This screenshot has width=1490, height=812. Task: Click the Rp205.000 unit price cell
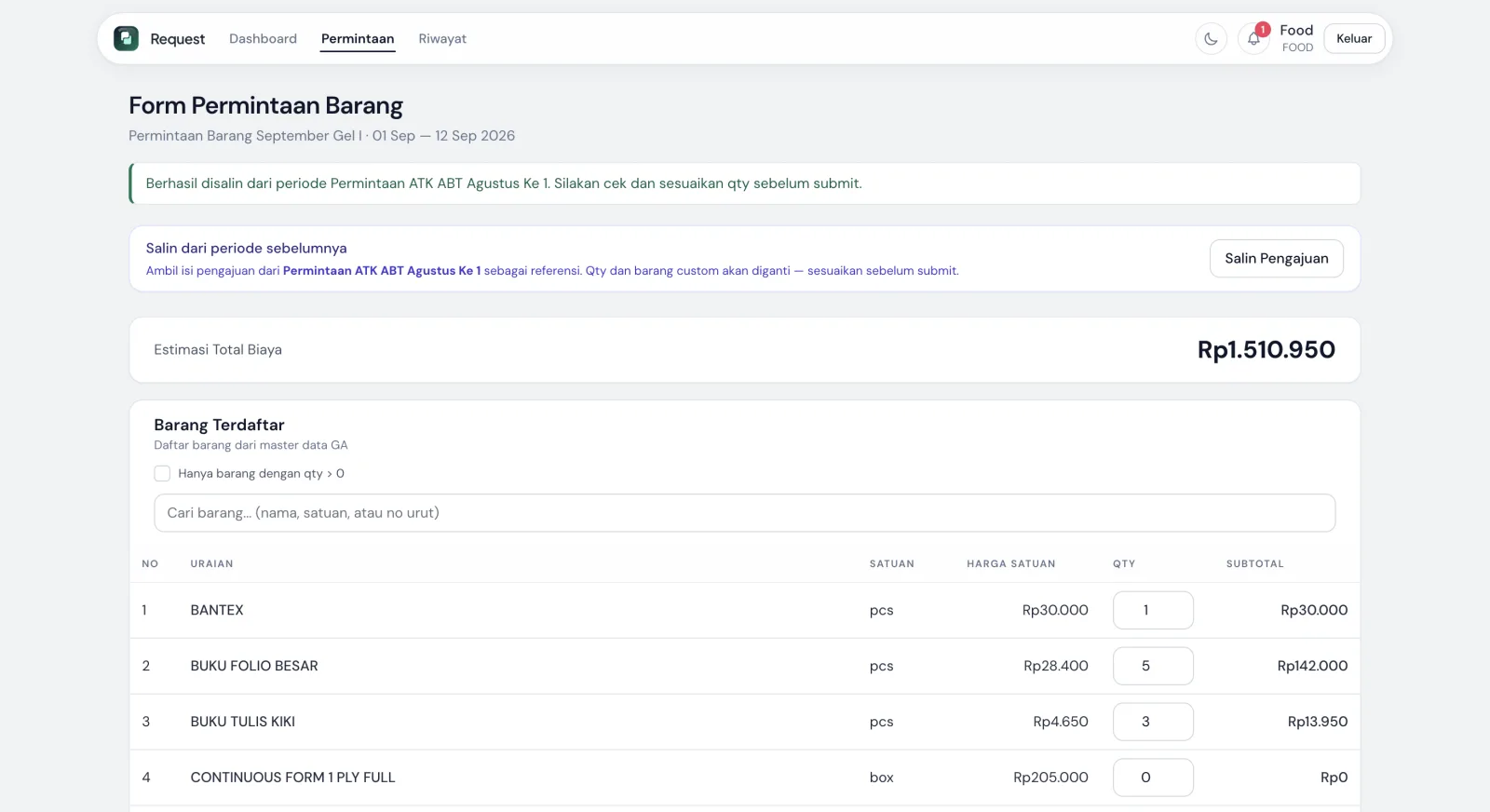(1050, 778)
